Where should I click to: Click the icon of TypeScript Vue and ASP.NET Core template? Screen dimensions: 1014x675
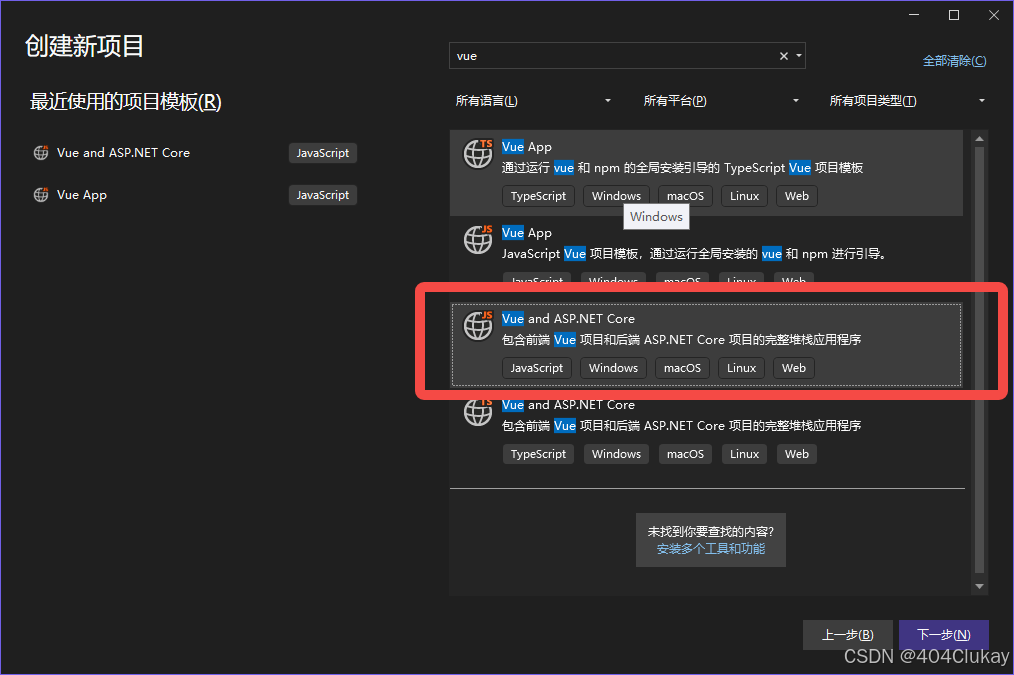[479, 412]
